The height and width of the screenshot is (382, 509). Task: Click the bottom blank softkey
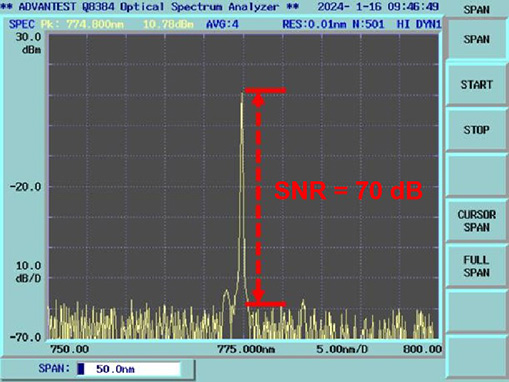(x=477, y=357)
